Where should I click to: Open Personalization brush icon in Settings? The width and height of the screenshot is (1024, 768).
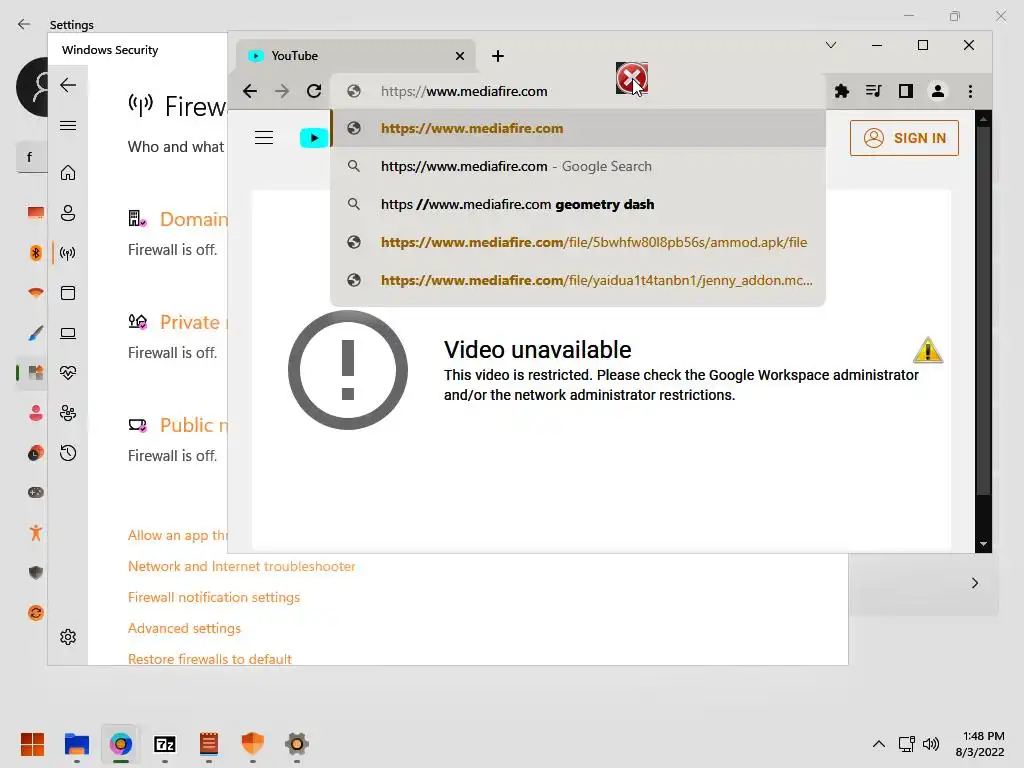[36, 333]
